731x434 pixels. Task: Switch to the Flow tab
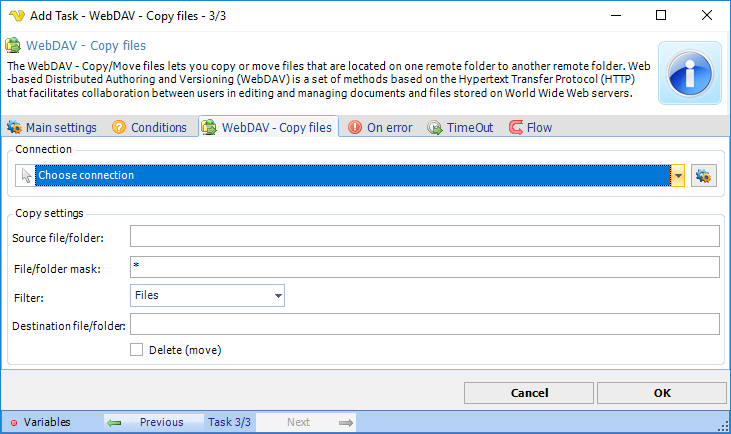coord(531,127)
